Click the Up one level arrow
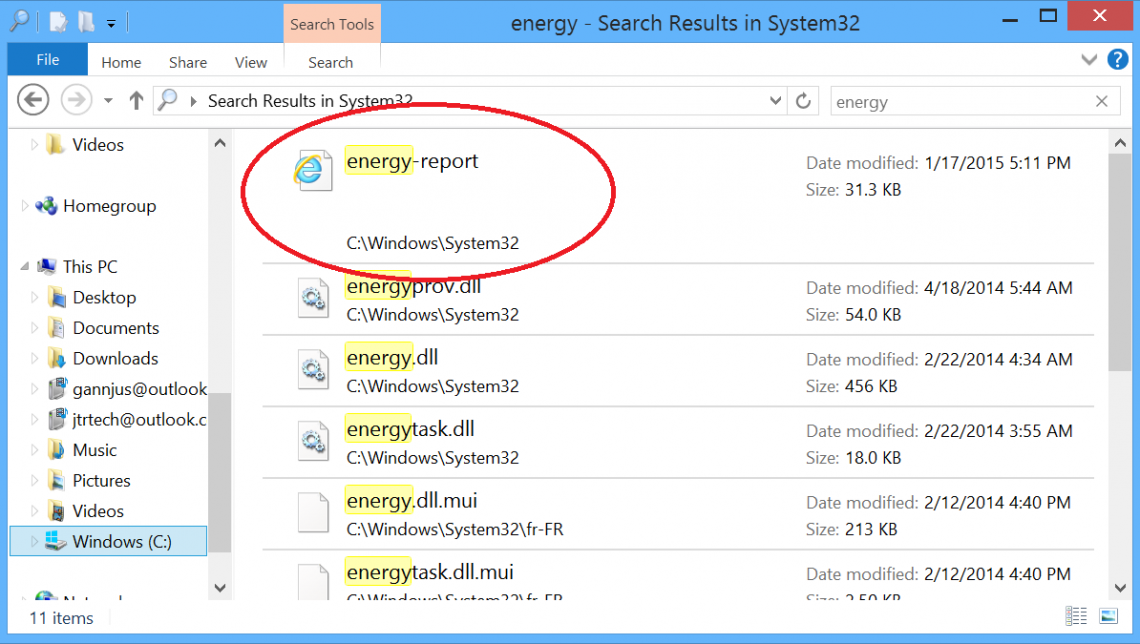This screenshot has width=1140, height=644. 137,100
